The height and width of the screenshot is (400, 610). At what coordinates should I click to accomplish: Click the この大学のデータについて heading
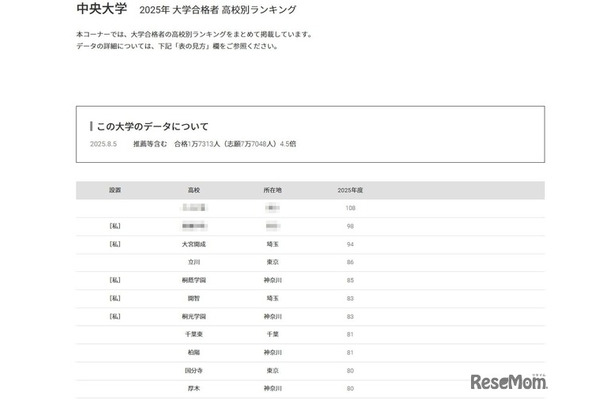[x=152, y=126]
